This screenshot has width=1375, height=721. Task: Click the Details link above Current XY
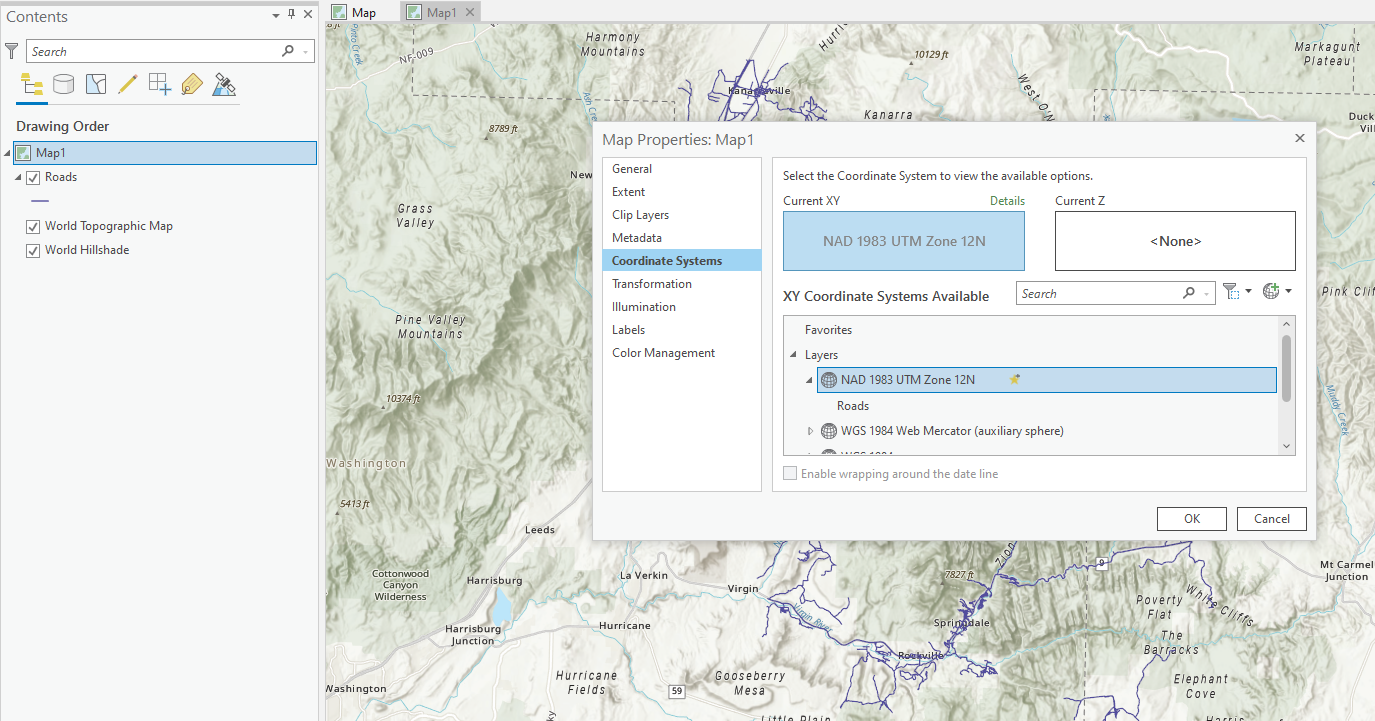[x=1007, y=200]
